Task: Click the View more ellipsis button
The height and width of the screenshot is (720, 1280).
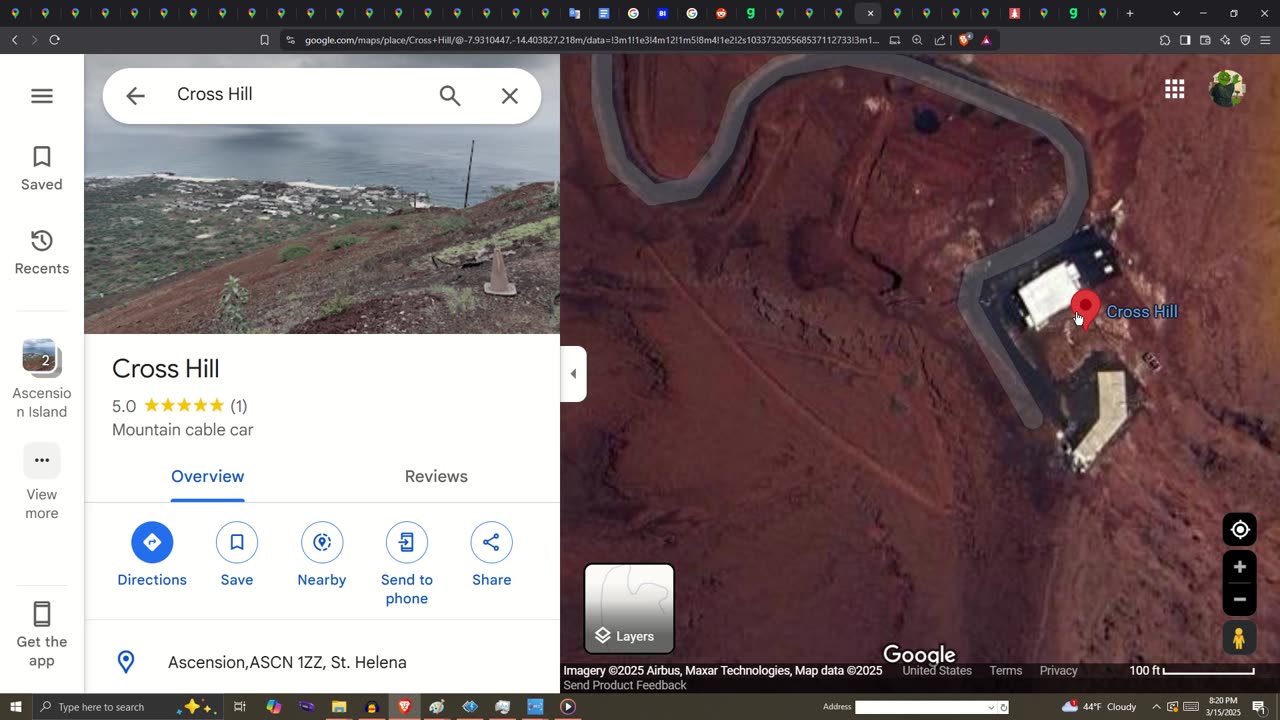Action: (42, 461)
